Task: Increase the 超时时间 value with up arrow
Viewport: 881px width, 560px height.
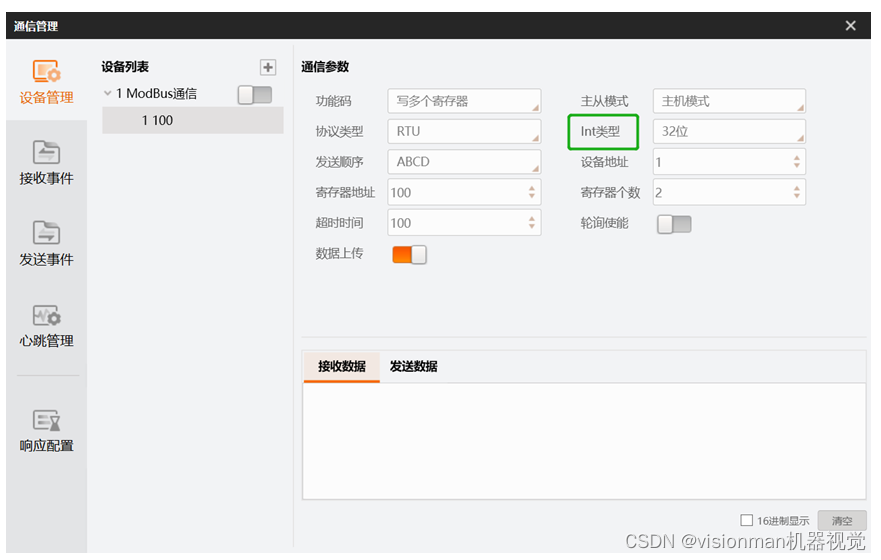Action: [x=532, y=219]
